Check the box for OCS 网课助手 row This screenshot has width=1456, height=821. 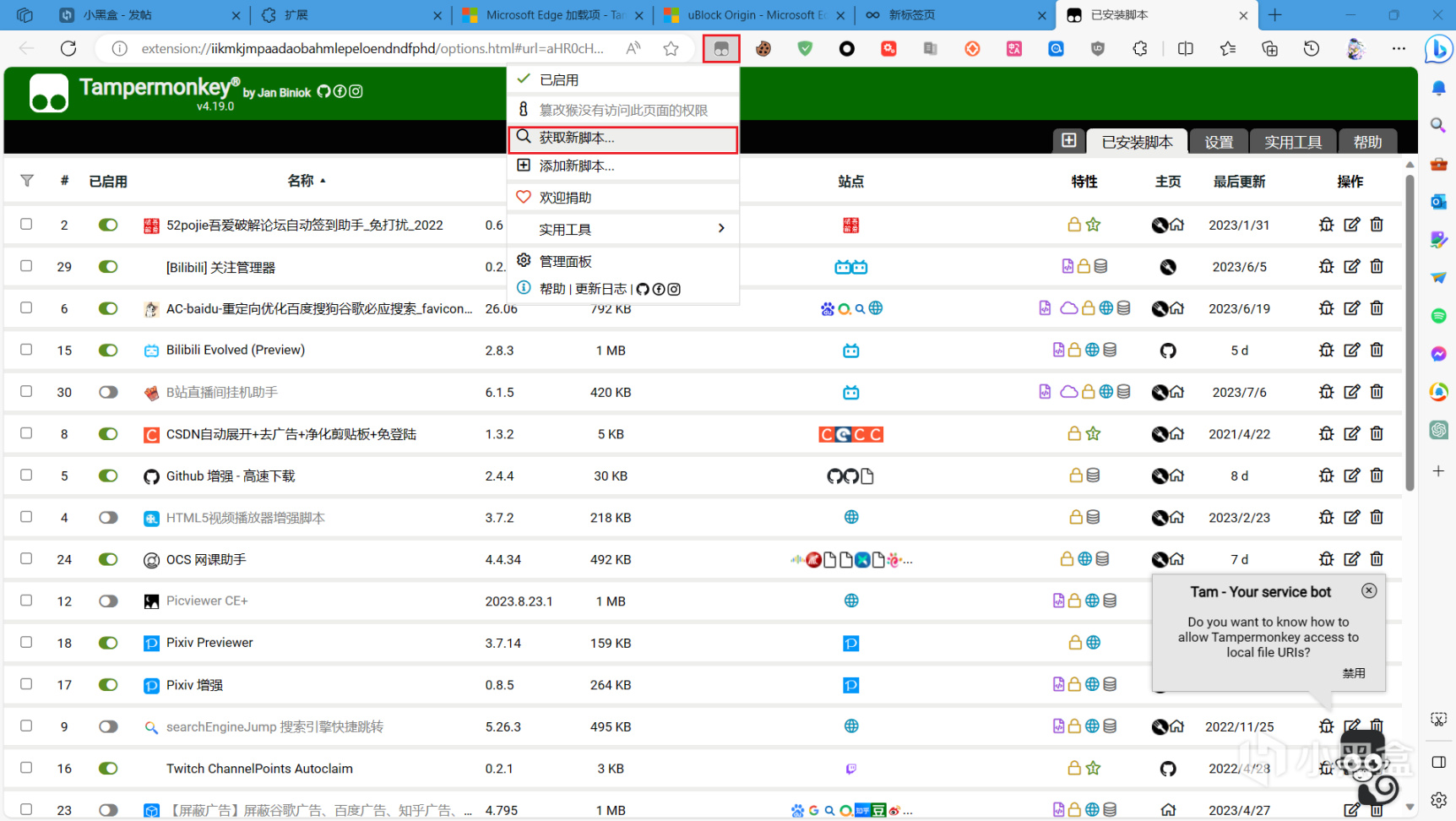pyautogui.click(x=26, y=558)
